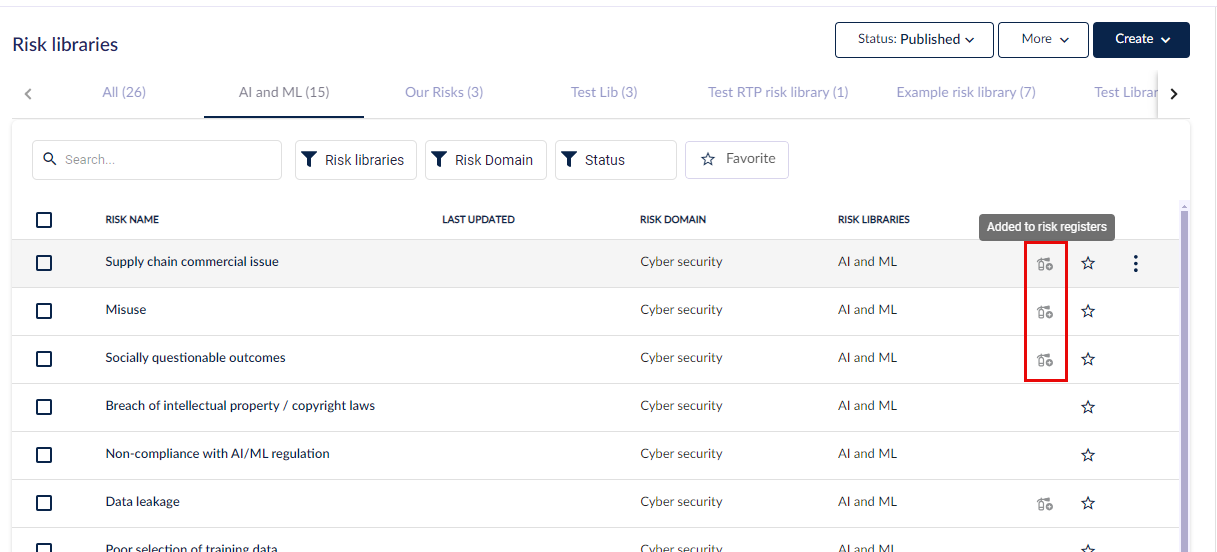Switch to Example risk library (7) tab
1217x552 pixels.
click(x=966, y=92)
